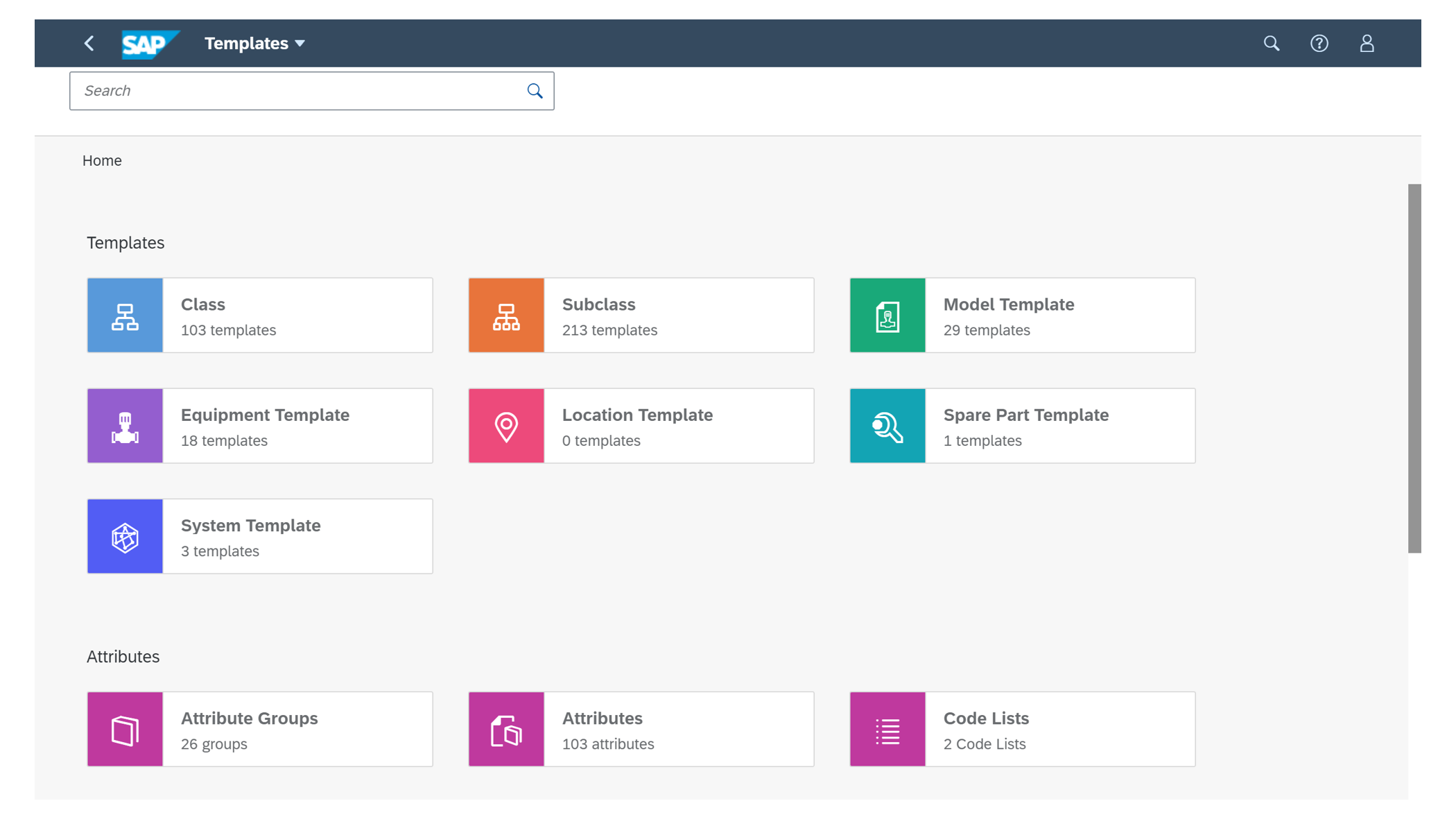1456x819 pixels.
Task: Click the SAP logo
Action: 150,44
